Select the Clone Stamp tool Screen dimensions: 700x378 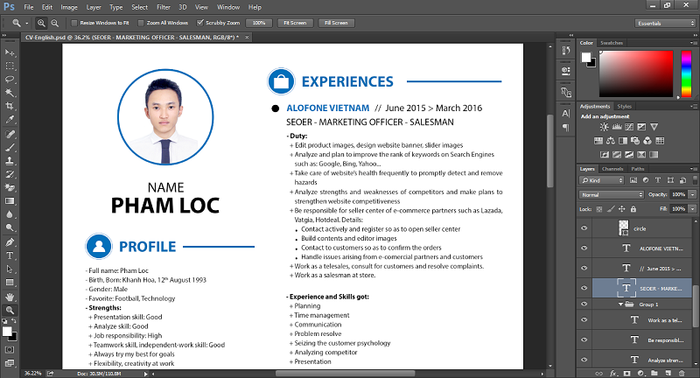pos(10,161)
